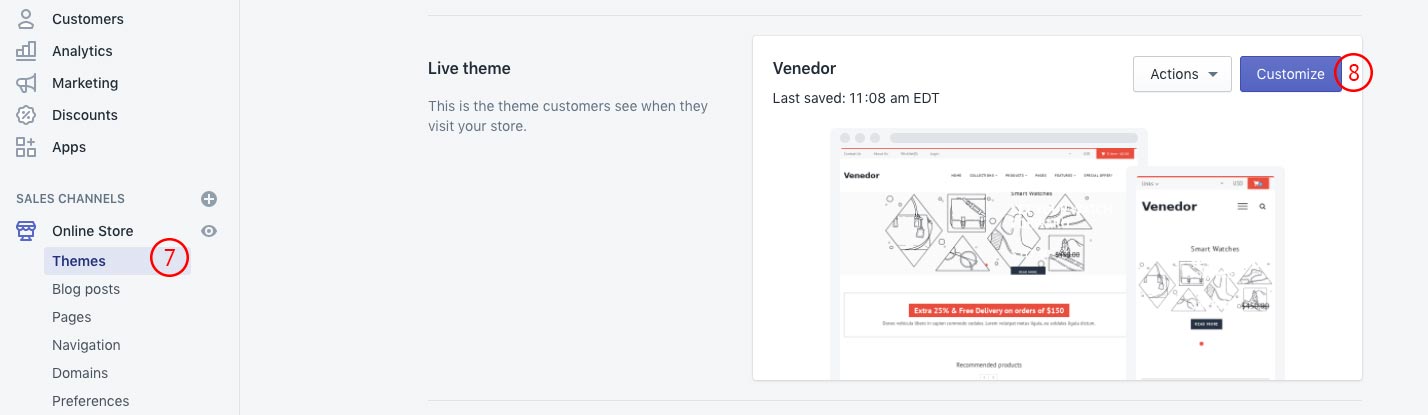Open Blog posts in the sidebar

tap(86, 289)
